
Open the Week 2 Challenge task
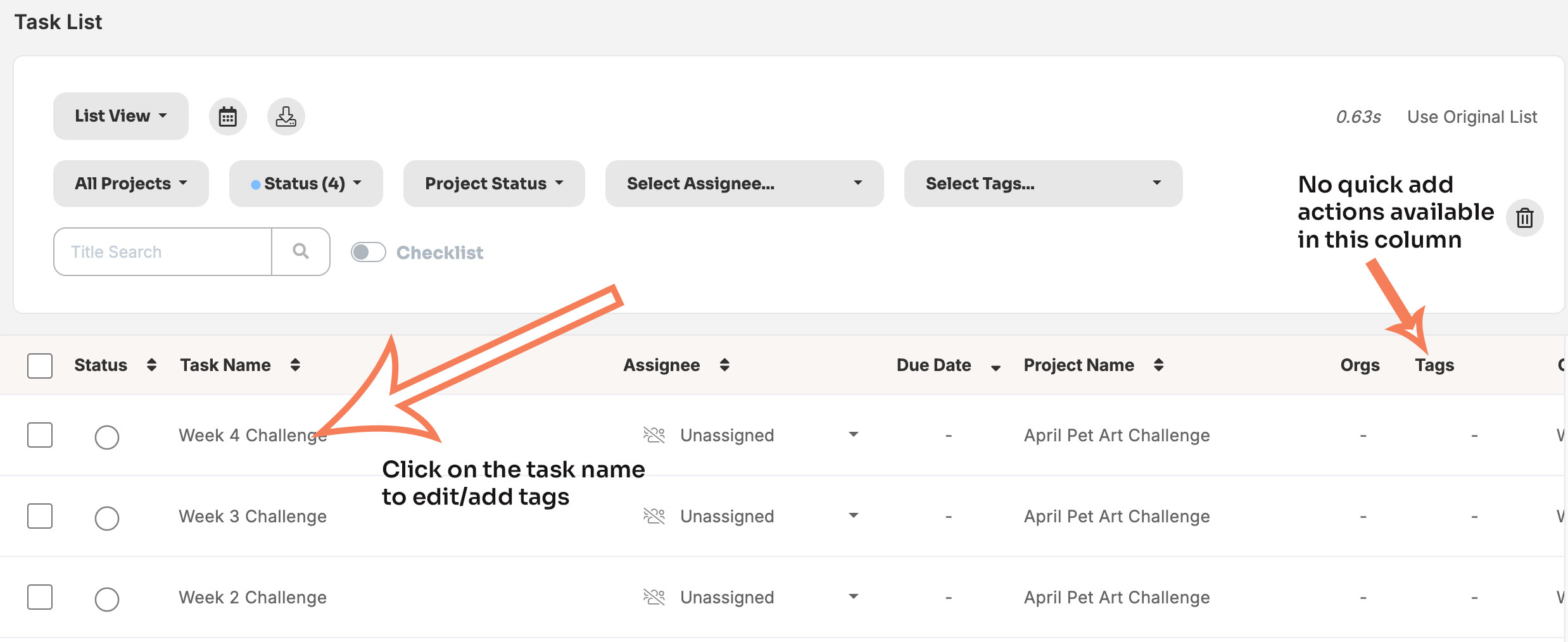[253, 598]
